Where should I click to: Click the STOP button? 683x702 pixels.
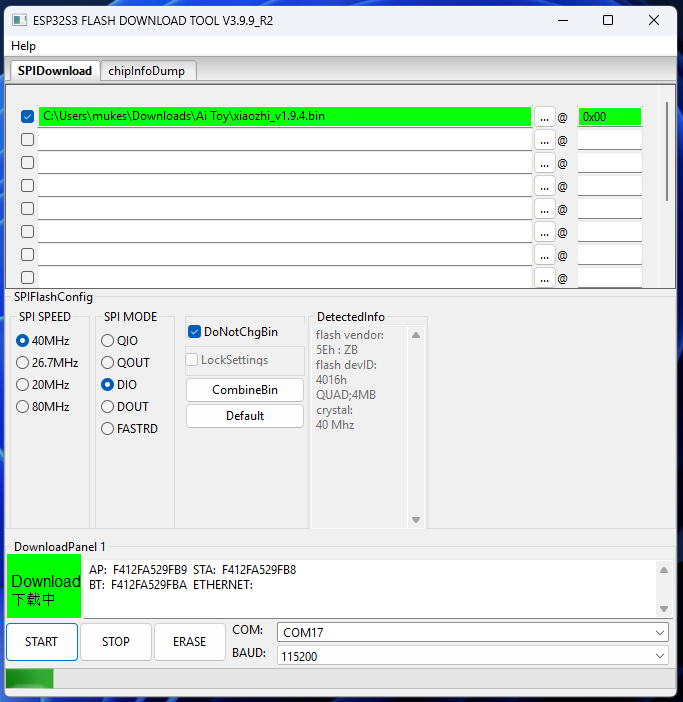click(x=116, y=642)
